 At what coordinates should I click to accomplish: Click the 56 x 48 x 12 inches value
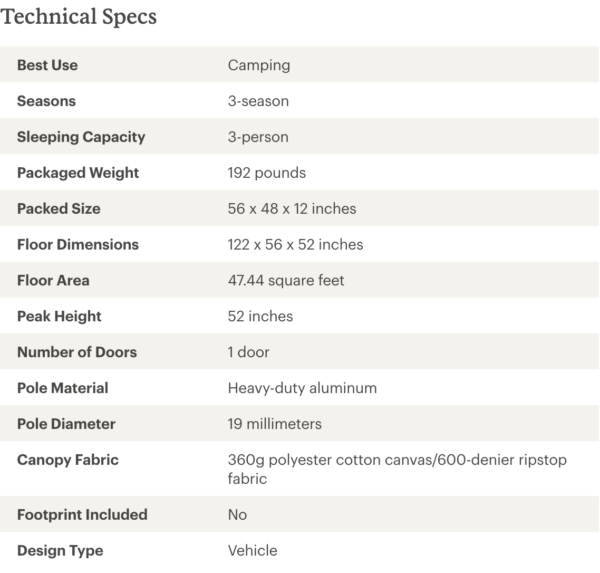pyautogui.click(x=292, y=209)
